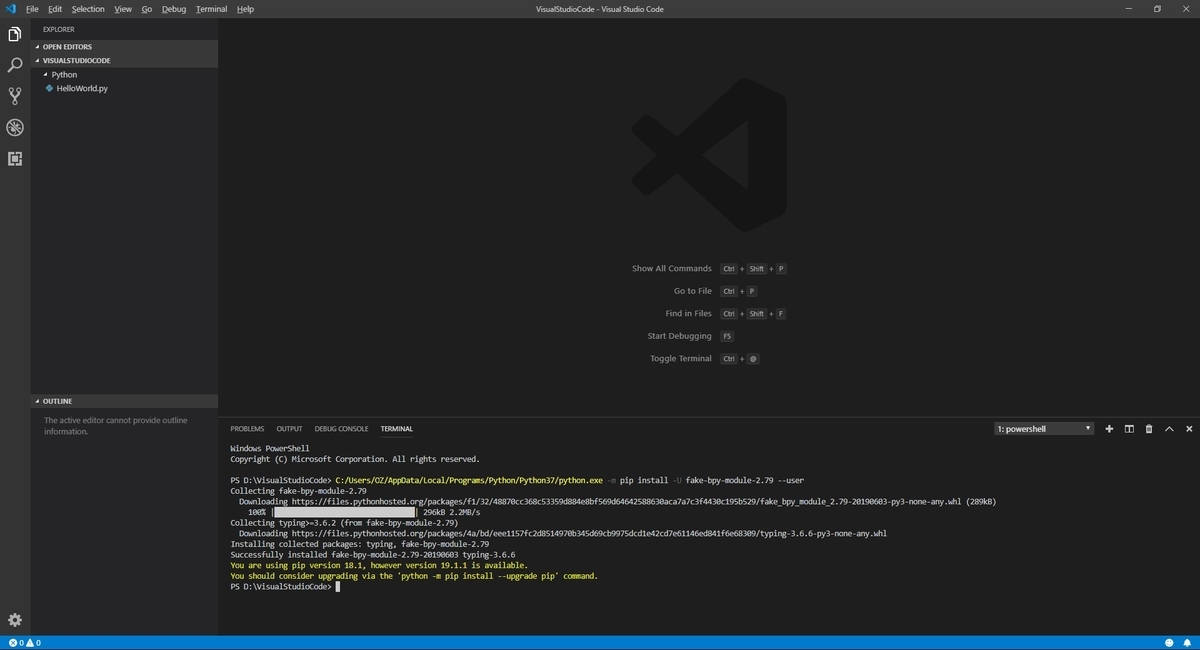
Task: Switch to the Debug Console tab
Action: [x=341, y=429]
